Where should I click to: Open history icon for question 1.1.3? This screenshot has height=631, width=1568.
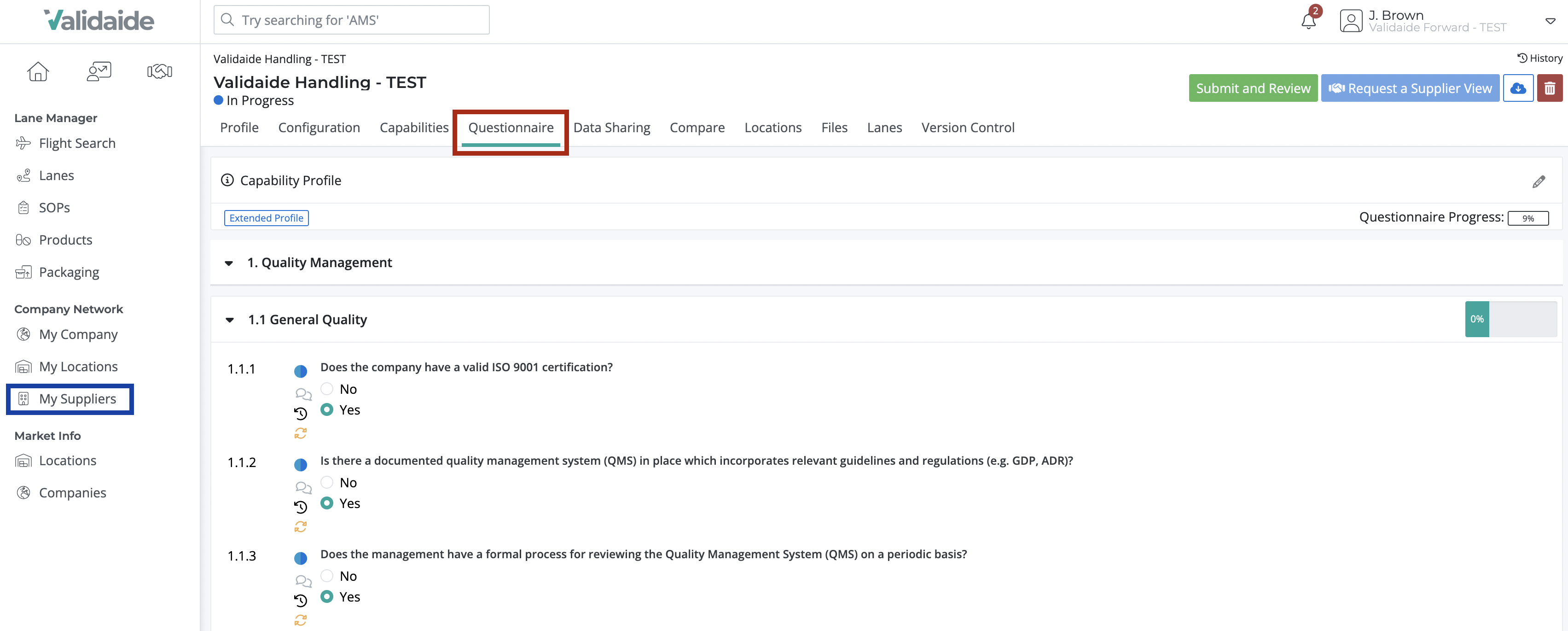pyautogui.click(x=301, y=601)
